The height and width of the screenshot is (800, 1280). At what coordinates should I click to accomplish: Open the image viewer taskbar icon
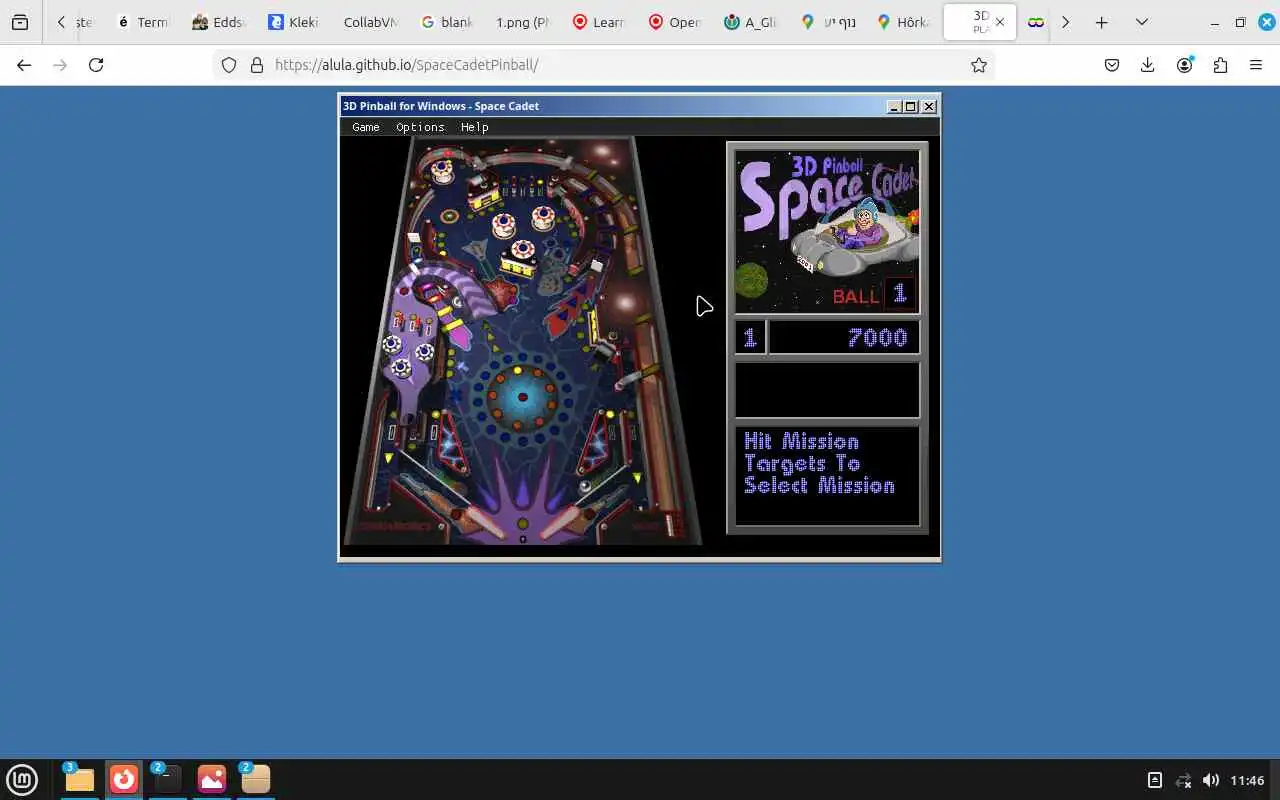(x=212, y=779)
